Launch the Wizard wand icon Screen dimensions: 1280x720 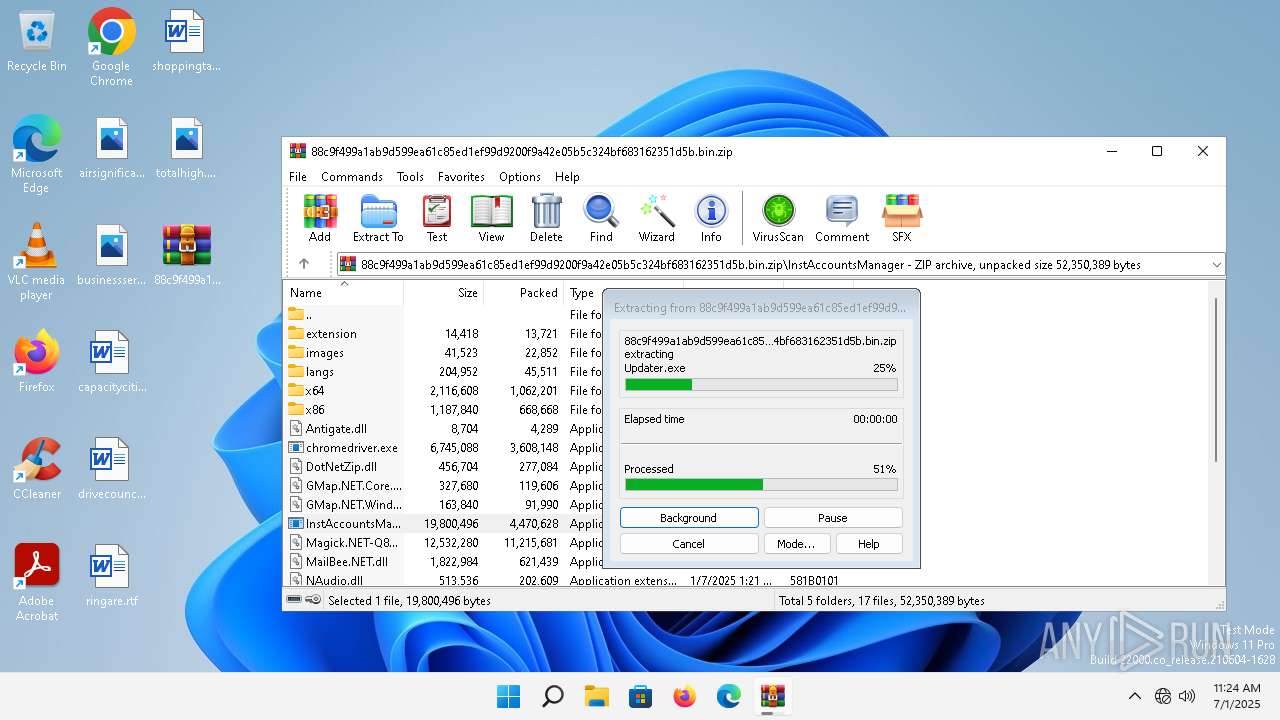click(x=657, y=218)
